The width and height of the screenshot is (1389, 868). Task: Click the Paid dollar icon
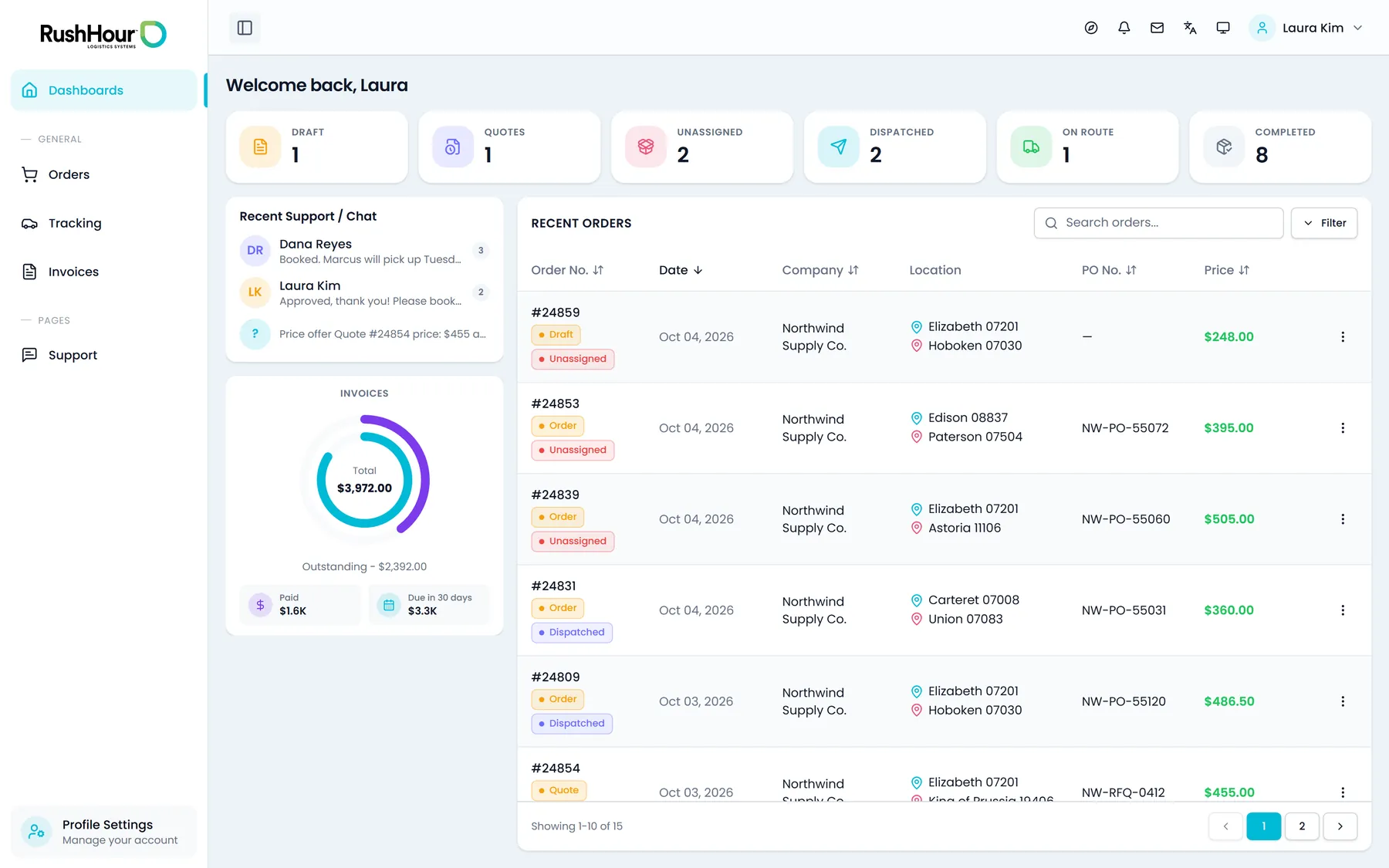(x=260, y=605)
